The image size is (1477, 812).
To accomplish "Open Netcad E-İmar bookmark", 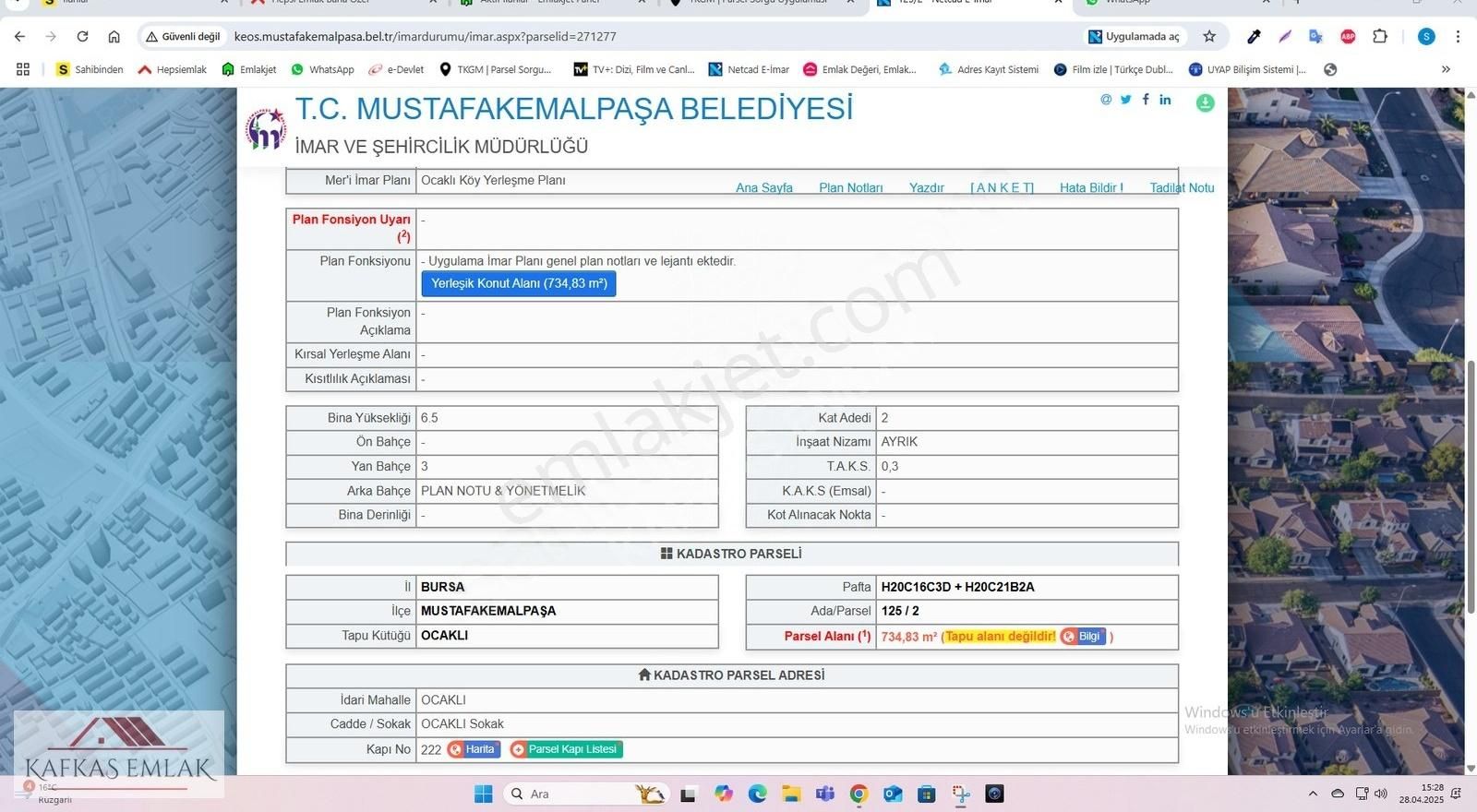I will tap(749, 69).
